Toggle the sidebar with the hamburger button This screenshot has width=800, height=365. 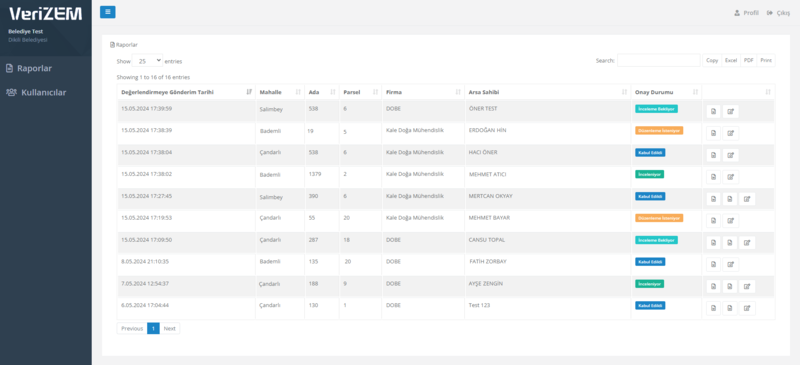[108, 12]
